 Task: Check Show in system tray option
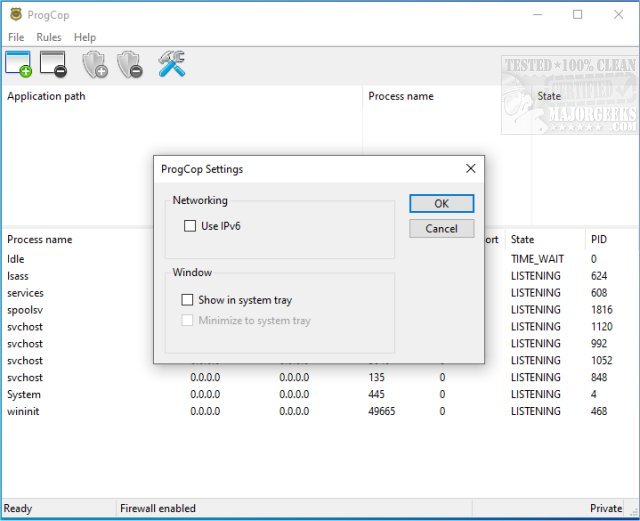(187, 300)
